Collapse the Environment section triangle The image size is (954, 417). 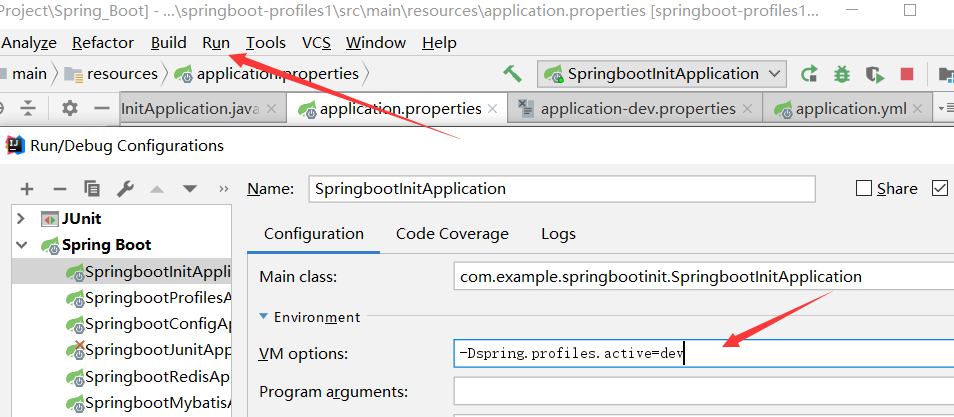click(x=263, y=317)
